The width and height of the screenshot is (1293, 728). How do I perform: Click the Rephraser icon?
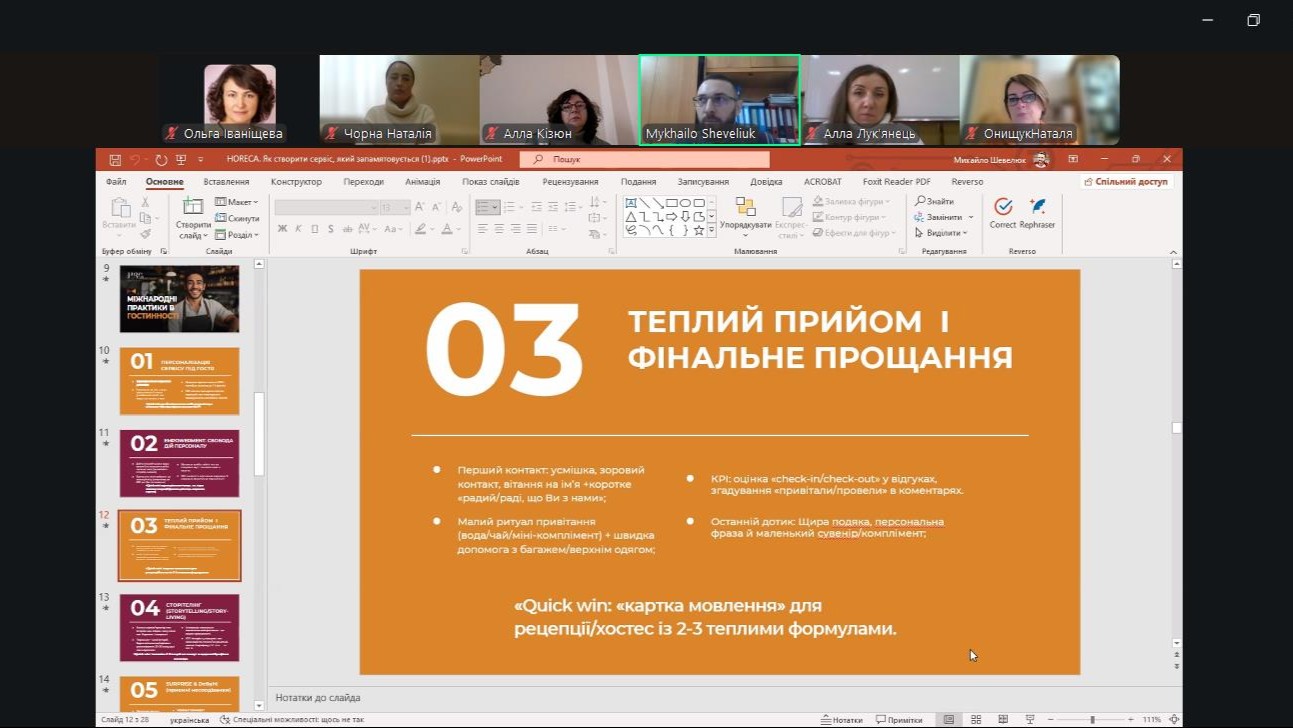(x=1037, y=207)
